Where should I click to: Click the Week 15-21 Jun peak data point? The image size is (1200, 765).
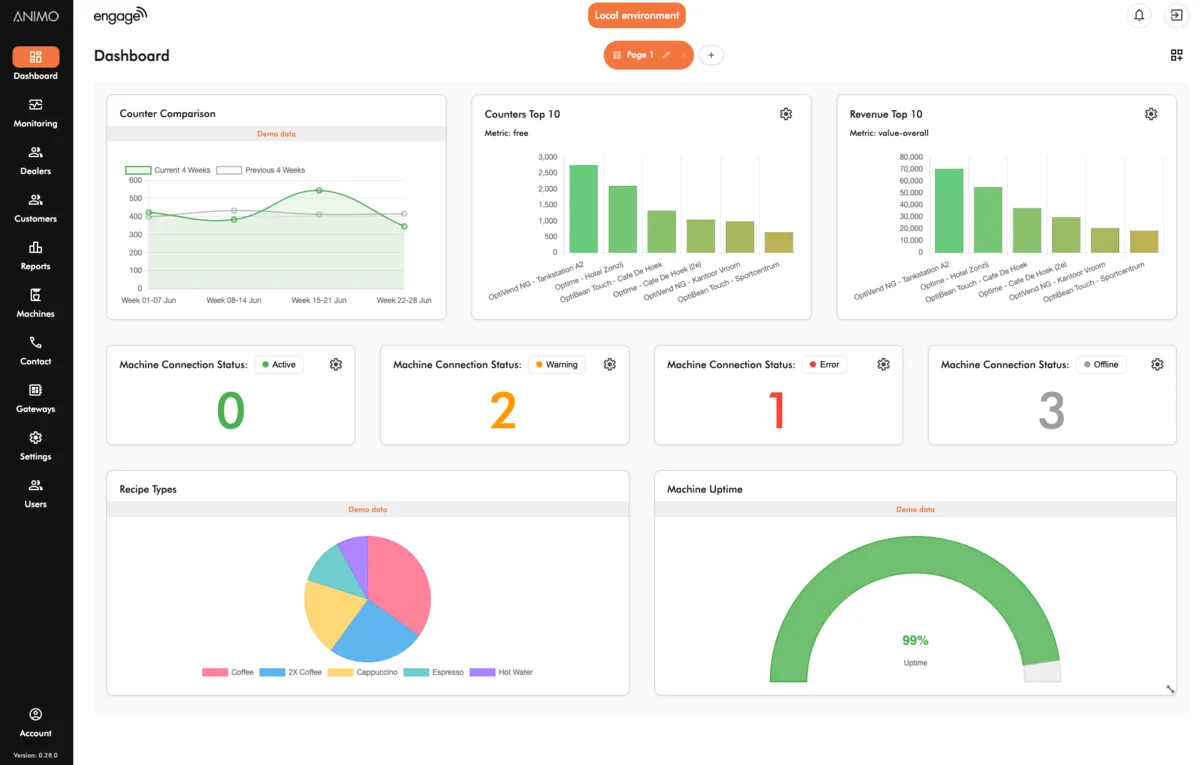[319, 190]
